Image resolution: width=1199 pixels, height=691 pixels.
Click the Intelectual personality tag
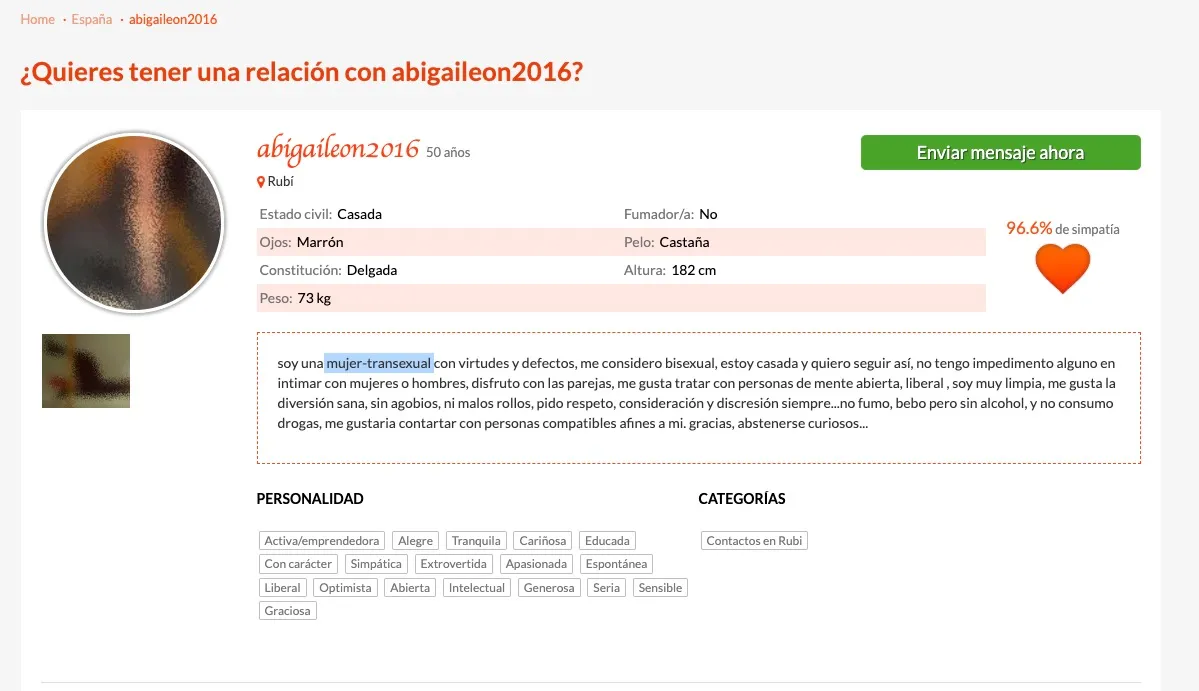point(476,588)
